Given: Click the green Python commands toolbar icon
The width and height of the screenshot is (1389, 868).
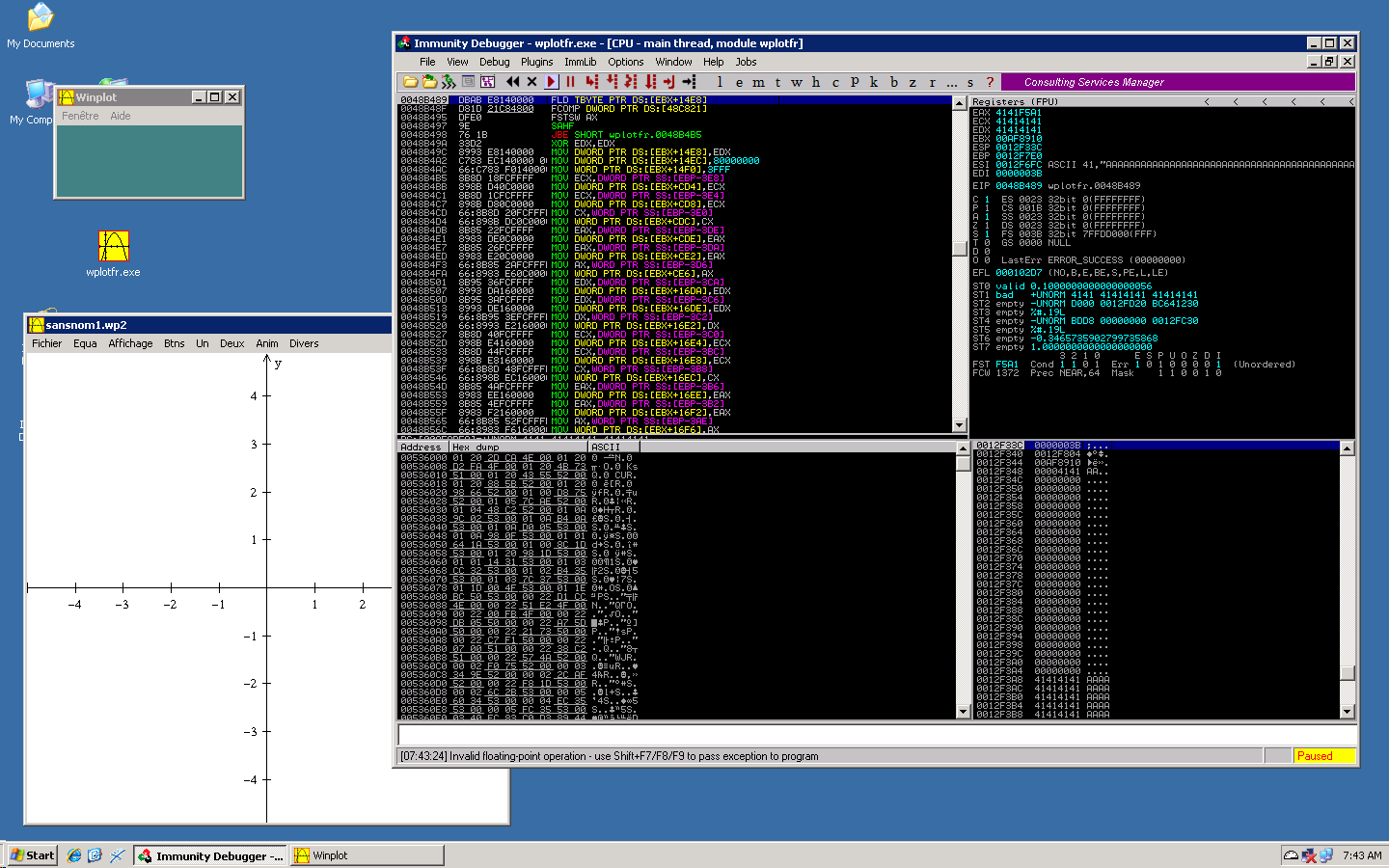Looking at the screenshot, I should coord(449,82).
